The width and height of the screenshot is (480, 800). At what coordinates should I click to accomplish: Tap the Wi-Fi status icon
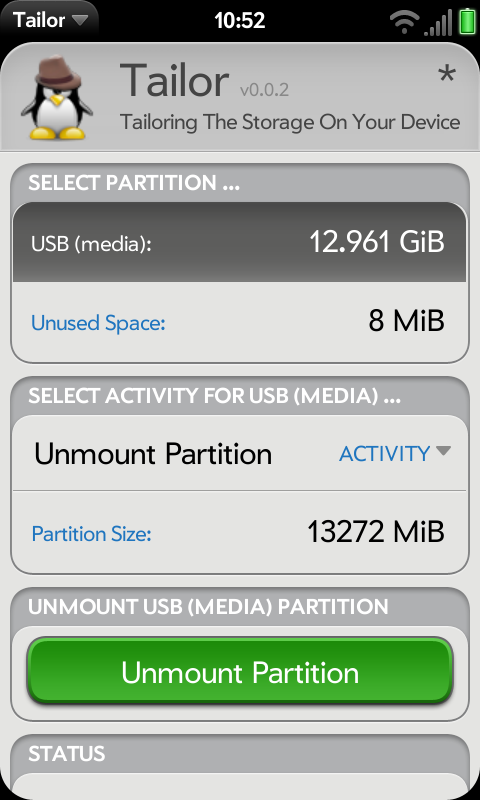pos(405,22)
